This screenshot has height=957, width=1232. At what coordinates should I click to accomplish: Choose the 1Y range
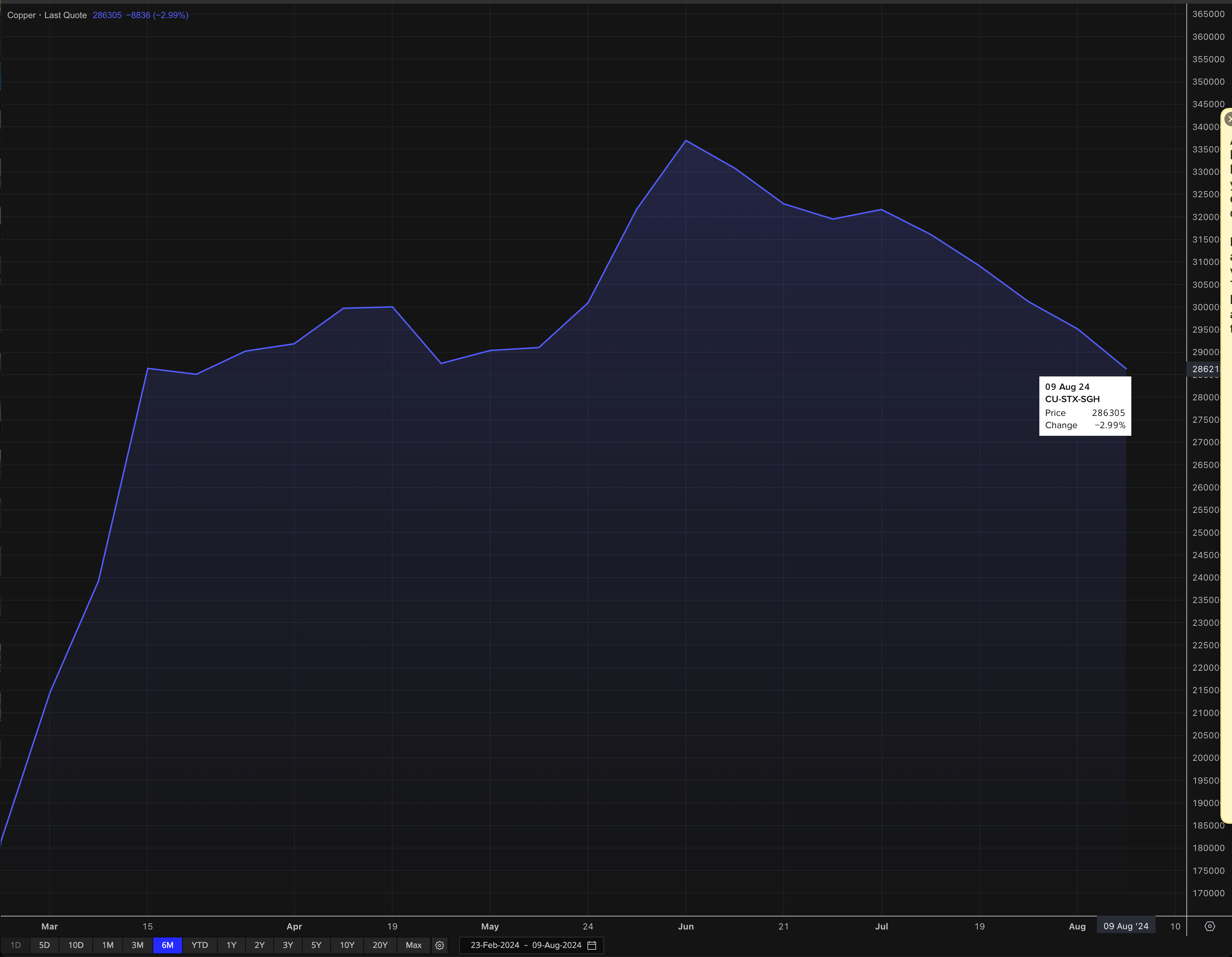coord(231,945)
